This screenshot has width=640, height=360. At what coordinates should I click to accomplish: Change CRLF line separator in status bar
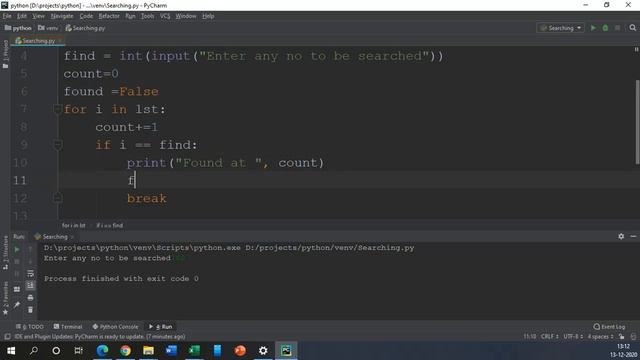[x=549, y=337]
